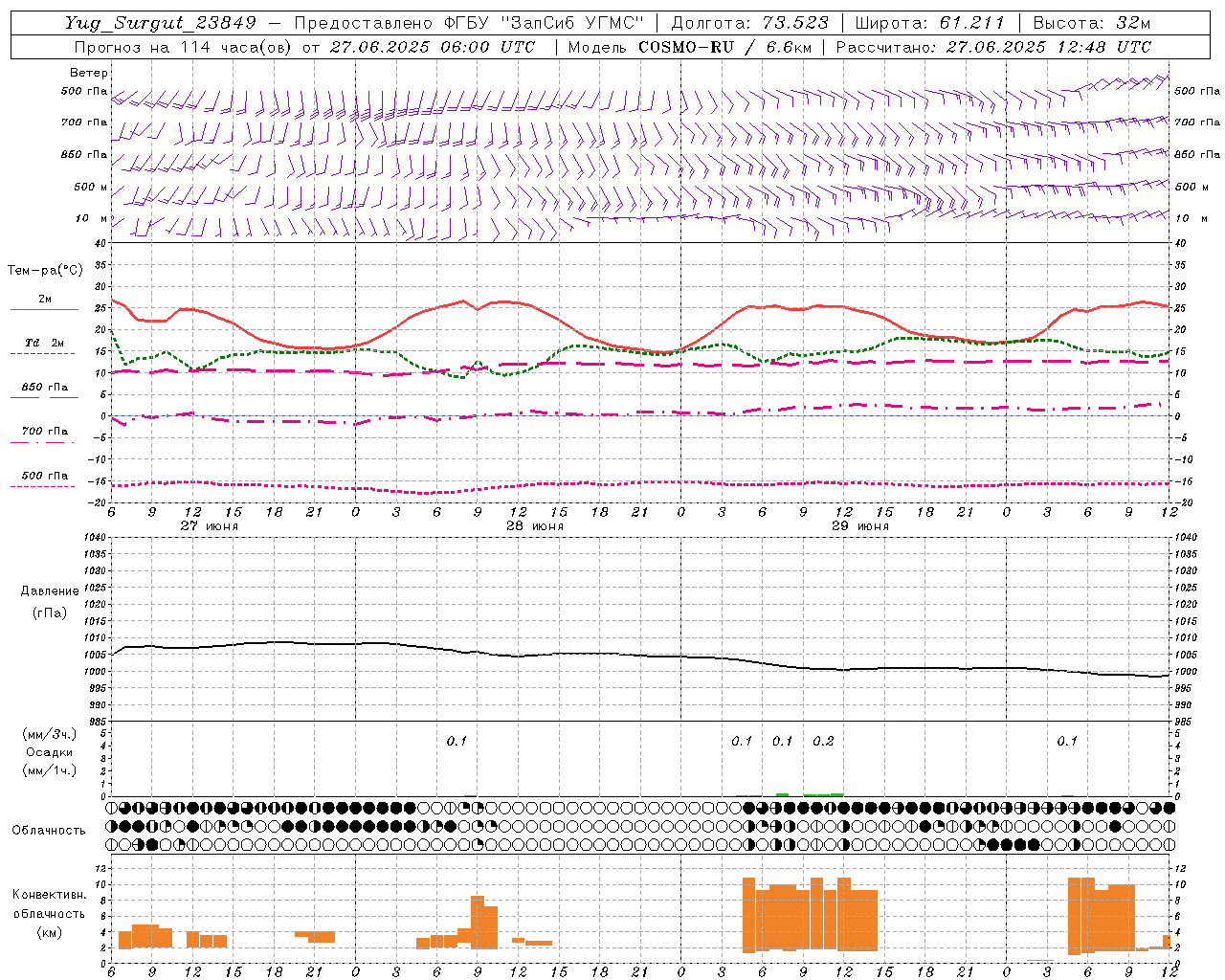The width and height of the screenshot is (1225, 980).
Task: Click the Конвективн. облачность chart label
Action: tap(49, 903)
